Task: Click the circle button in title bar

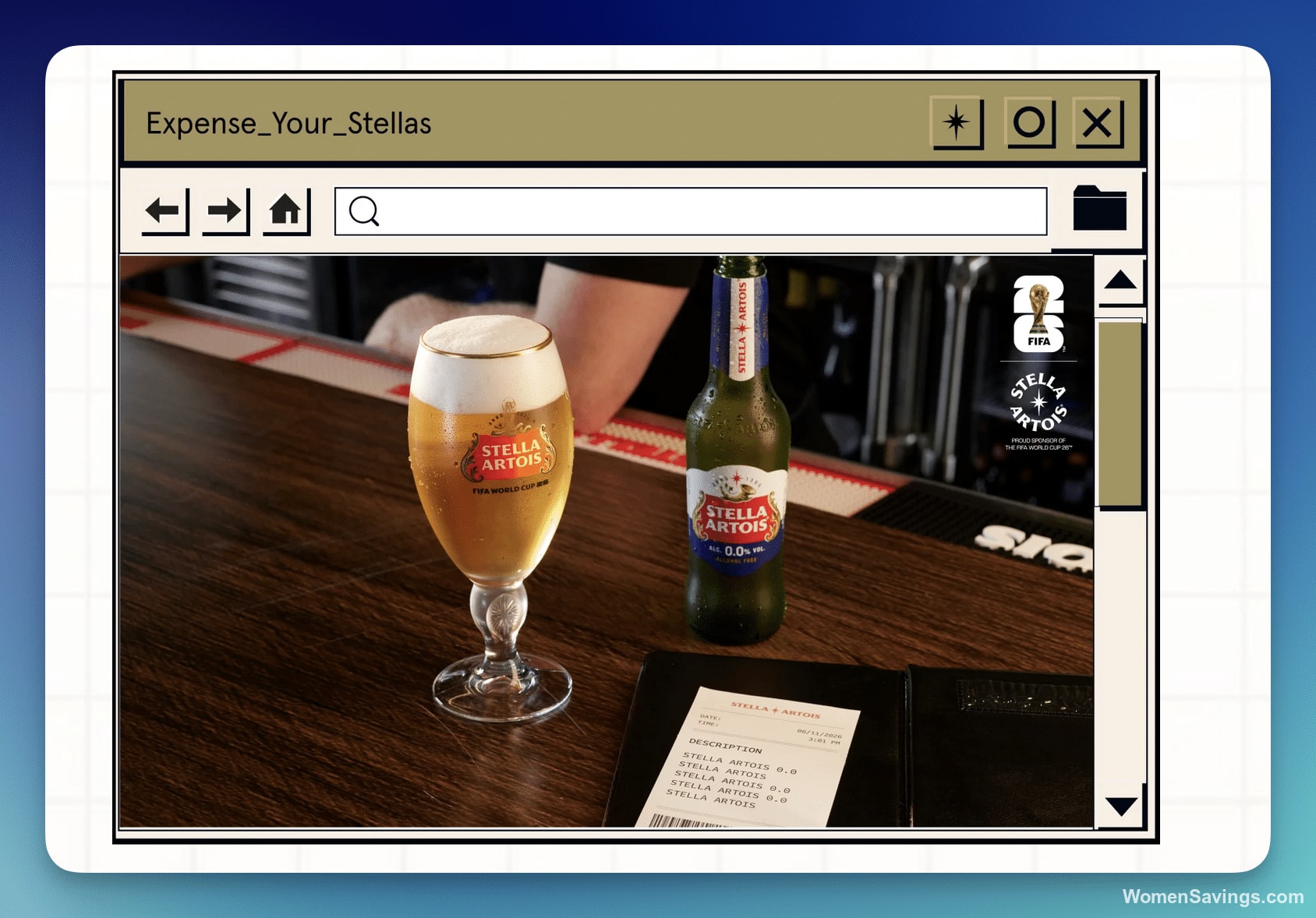Action: tap(1030, 123)
